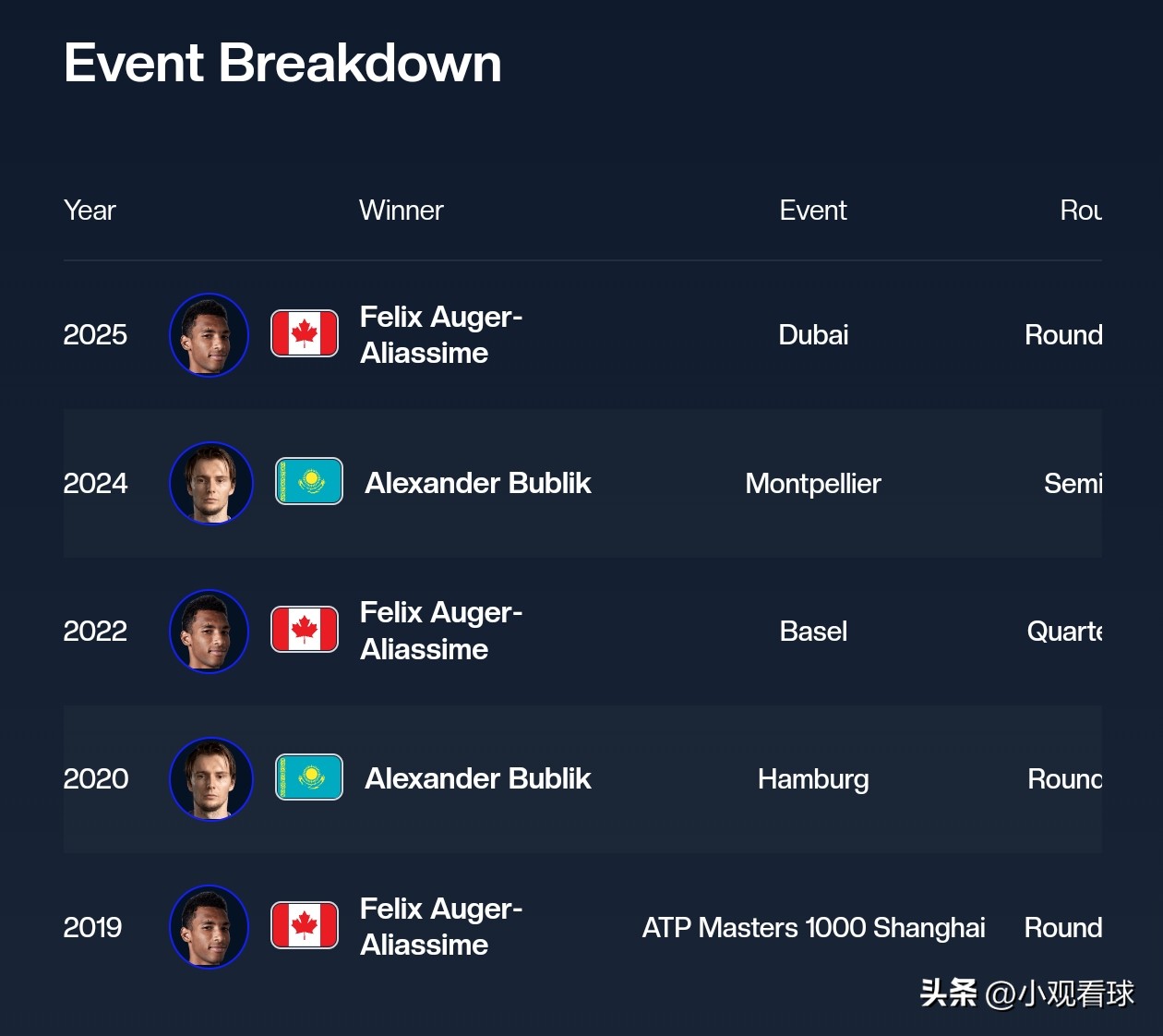Click Kazakhstan flag in the Hamburg row

tap(309, 777)
